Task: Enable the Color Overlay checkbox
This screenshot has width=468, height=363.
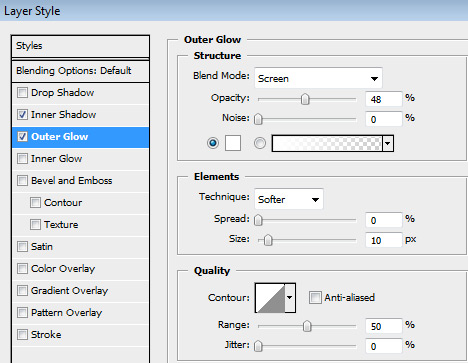Action: 22,268
